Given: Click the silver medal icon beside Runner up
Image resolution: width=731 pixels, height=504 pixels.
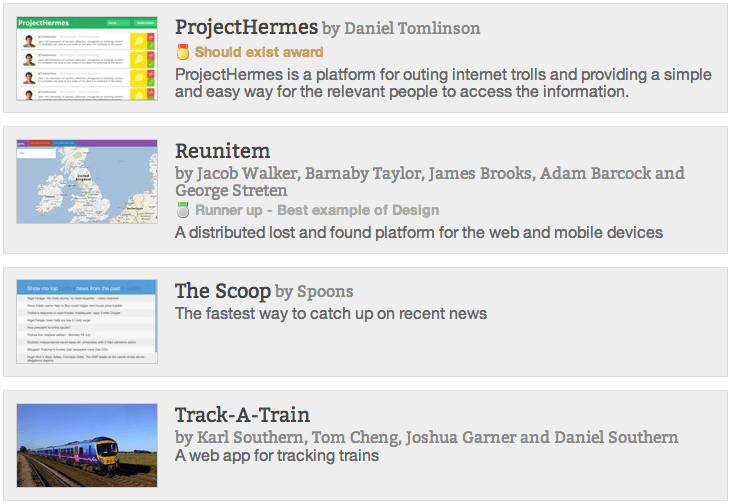Looking at the screenshot, I should pyautogui.click(x=183, y=210).
